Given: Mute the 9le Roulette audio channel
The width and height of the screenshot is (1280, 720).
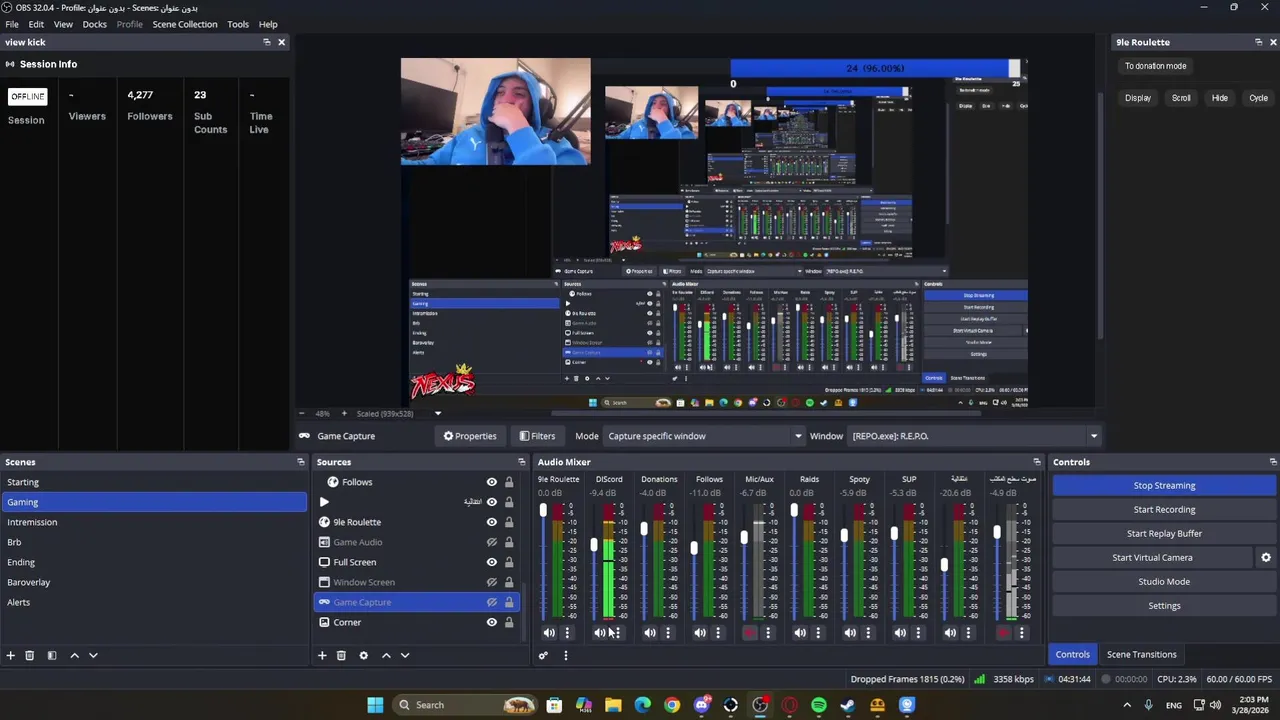Looking at the screenshot, I should [549, 632].
